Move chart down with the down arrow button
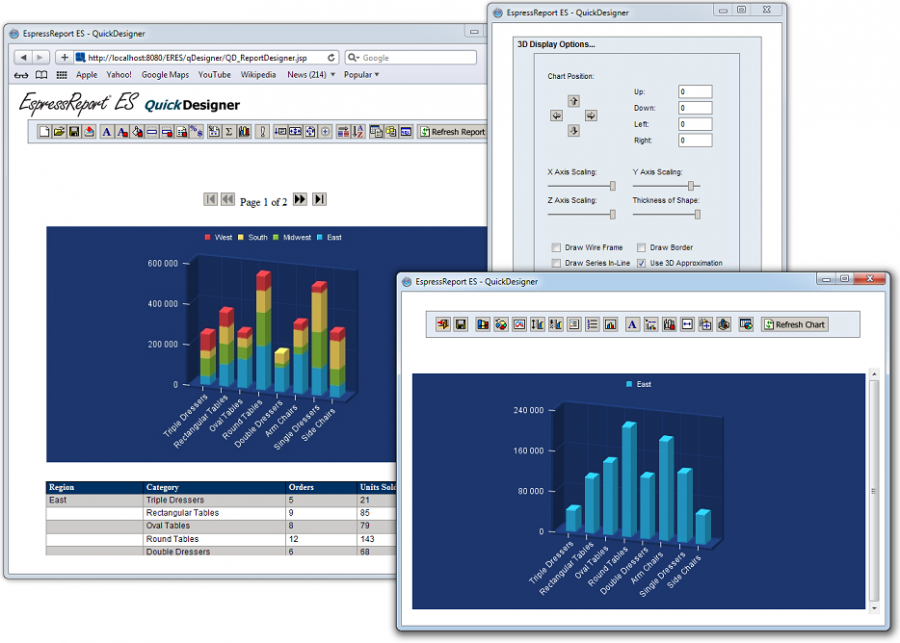 point(573,131)
